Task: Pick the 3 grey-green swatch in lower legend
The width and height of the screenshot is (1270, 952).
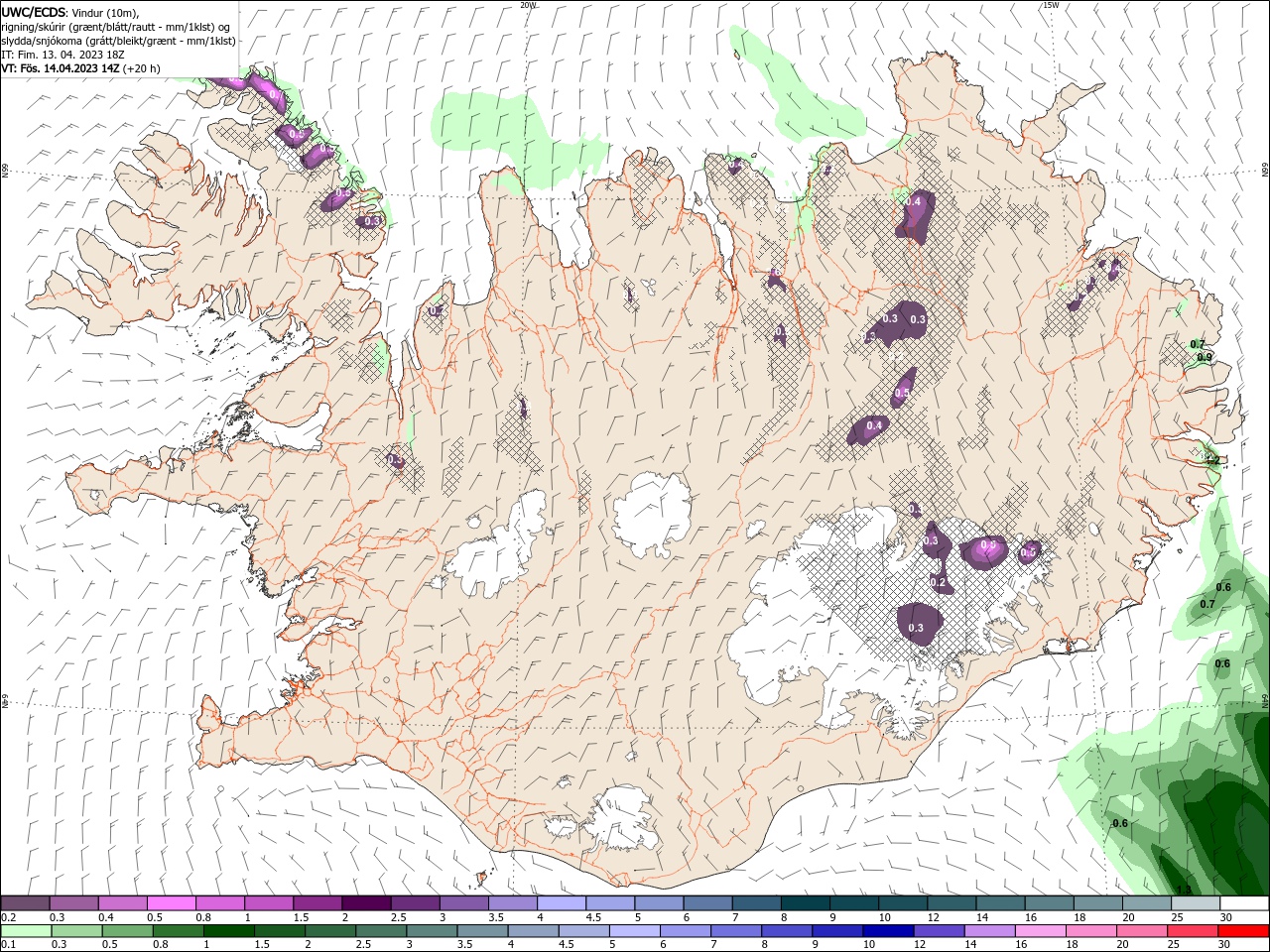Action: click(432, 931)
